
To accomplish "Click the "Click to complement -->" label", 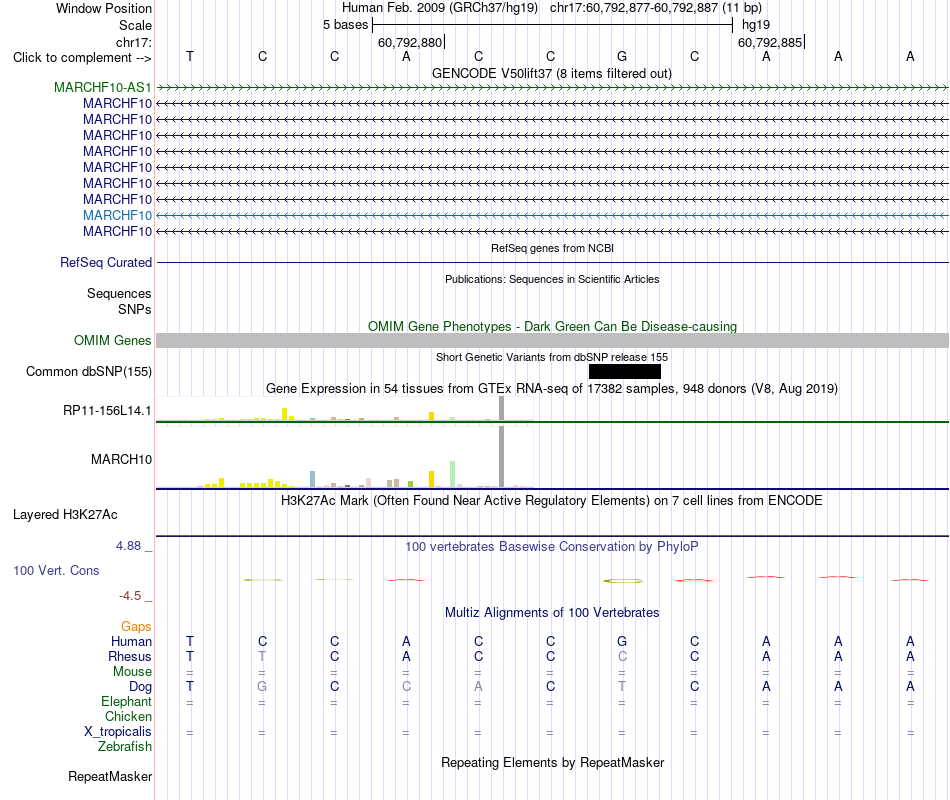I will [x=82, y=58].
